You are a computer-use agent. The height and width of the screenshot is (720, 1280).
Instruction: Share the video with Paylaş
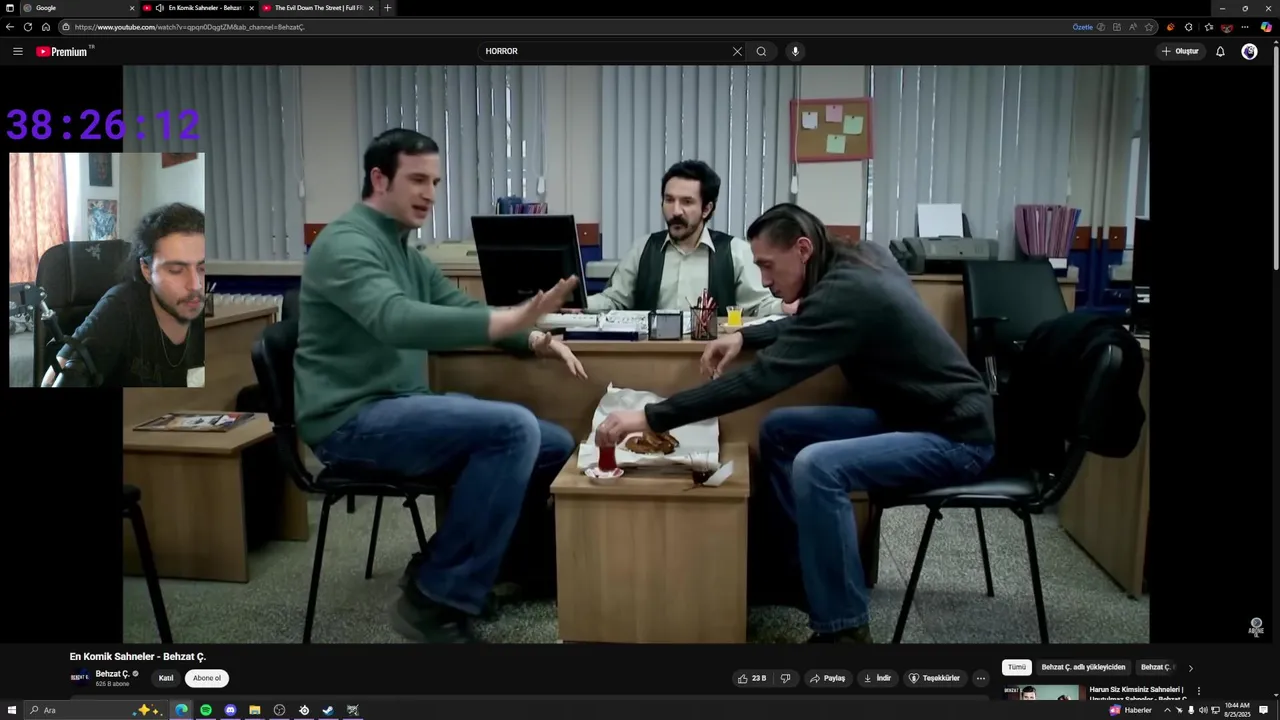(828, 678)
